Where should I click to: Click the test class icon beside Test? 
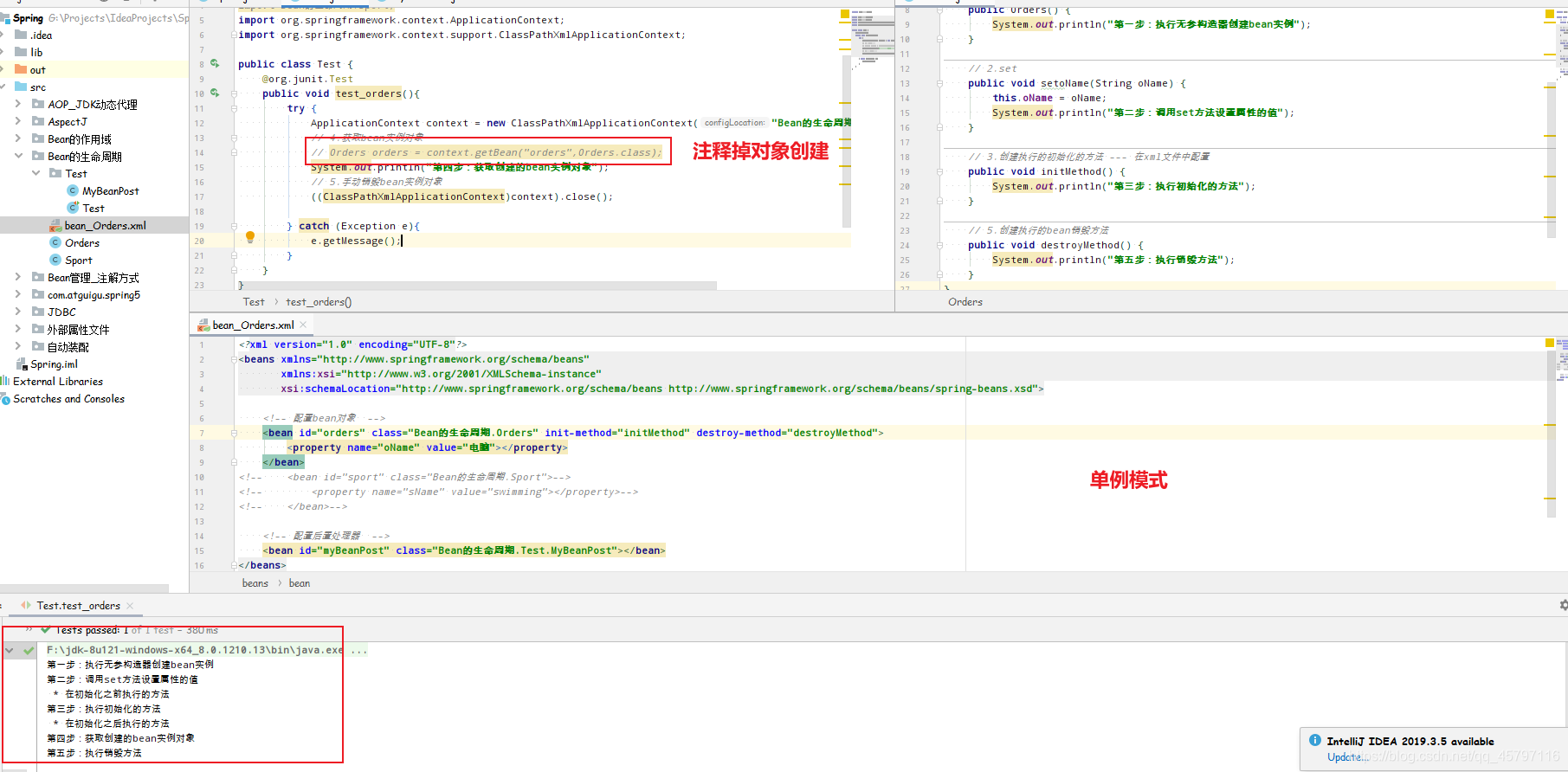tap(73, 208)
